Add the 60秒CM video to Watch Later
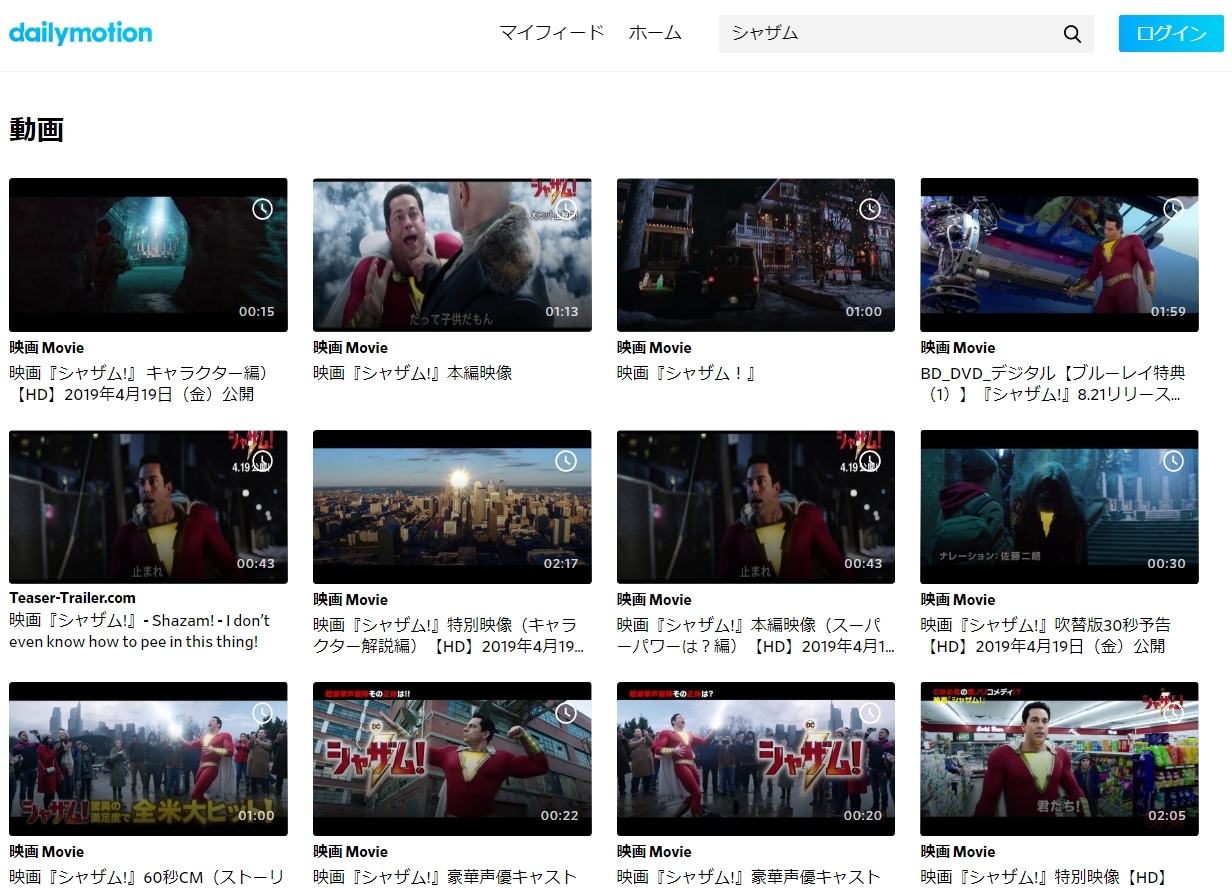 (262, 713)
